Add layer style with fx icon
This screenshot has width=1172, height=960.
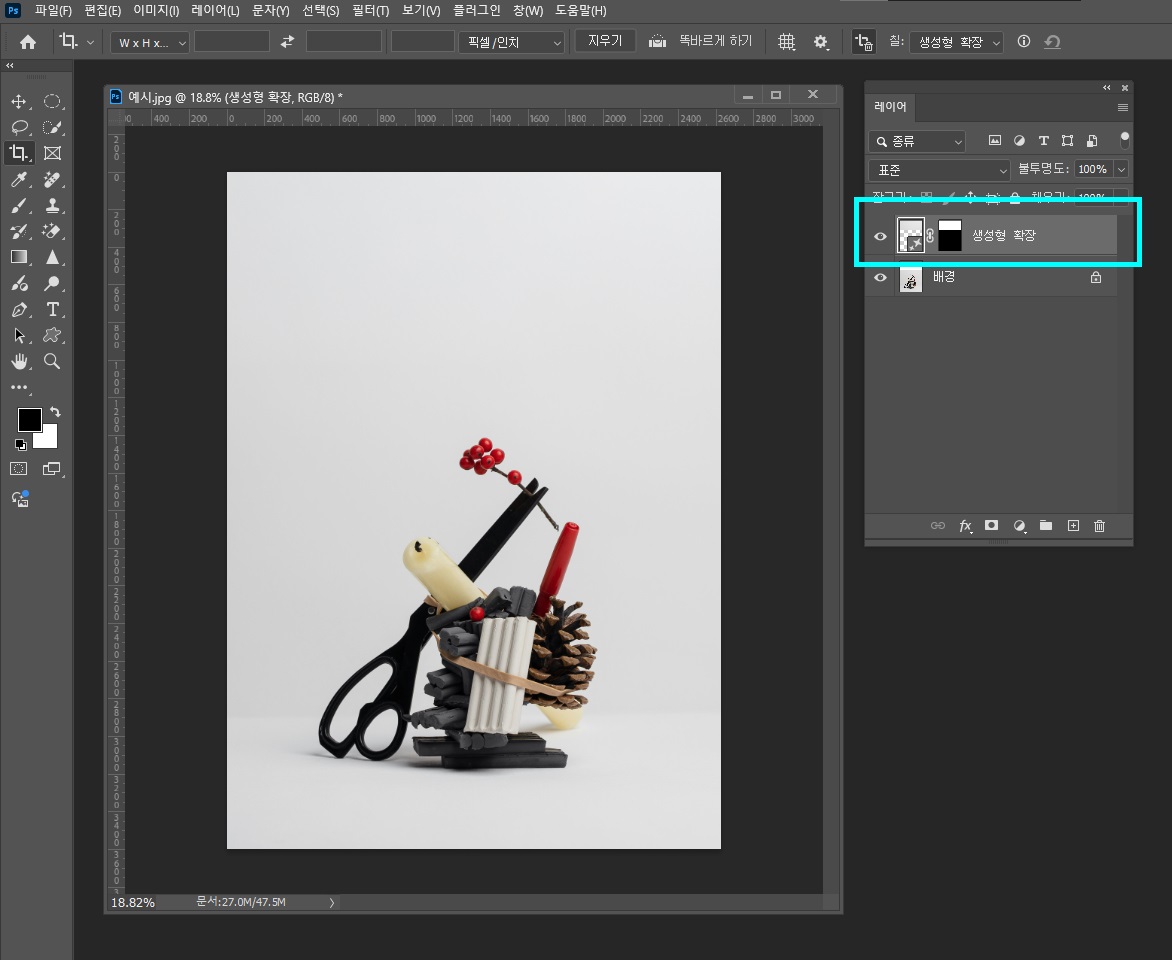[x=965, y=526]
